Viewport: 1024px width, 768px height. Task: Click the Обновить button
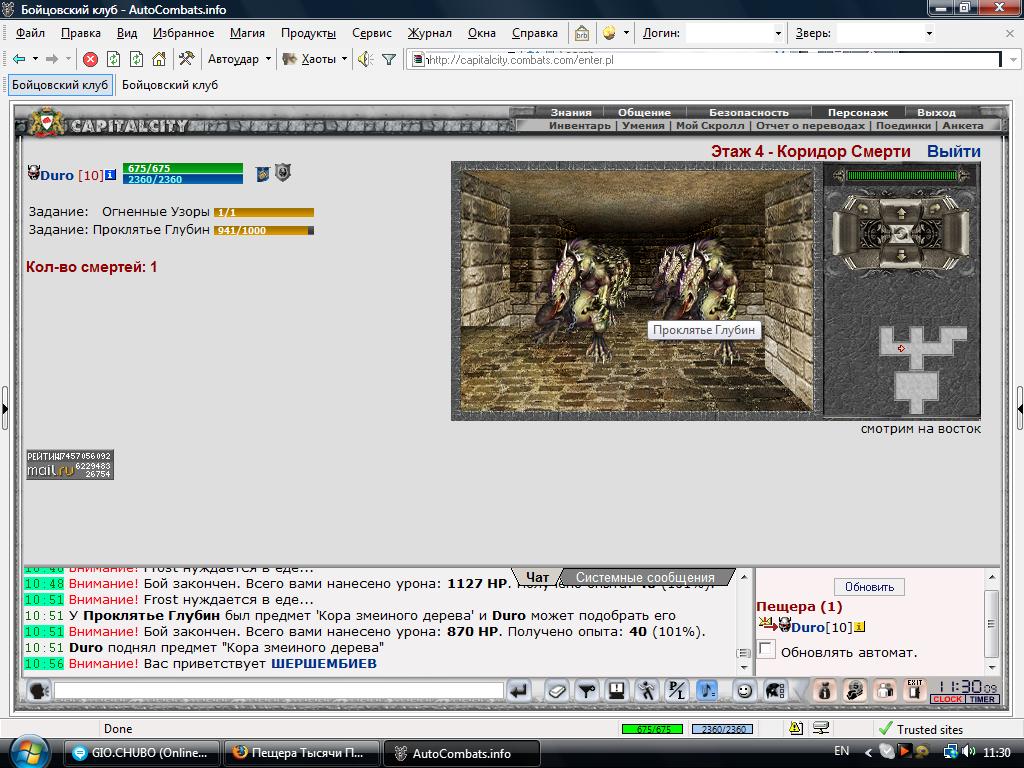click(x=869, y=586)
